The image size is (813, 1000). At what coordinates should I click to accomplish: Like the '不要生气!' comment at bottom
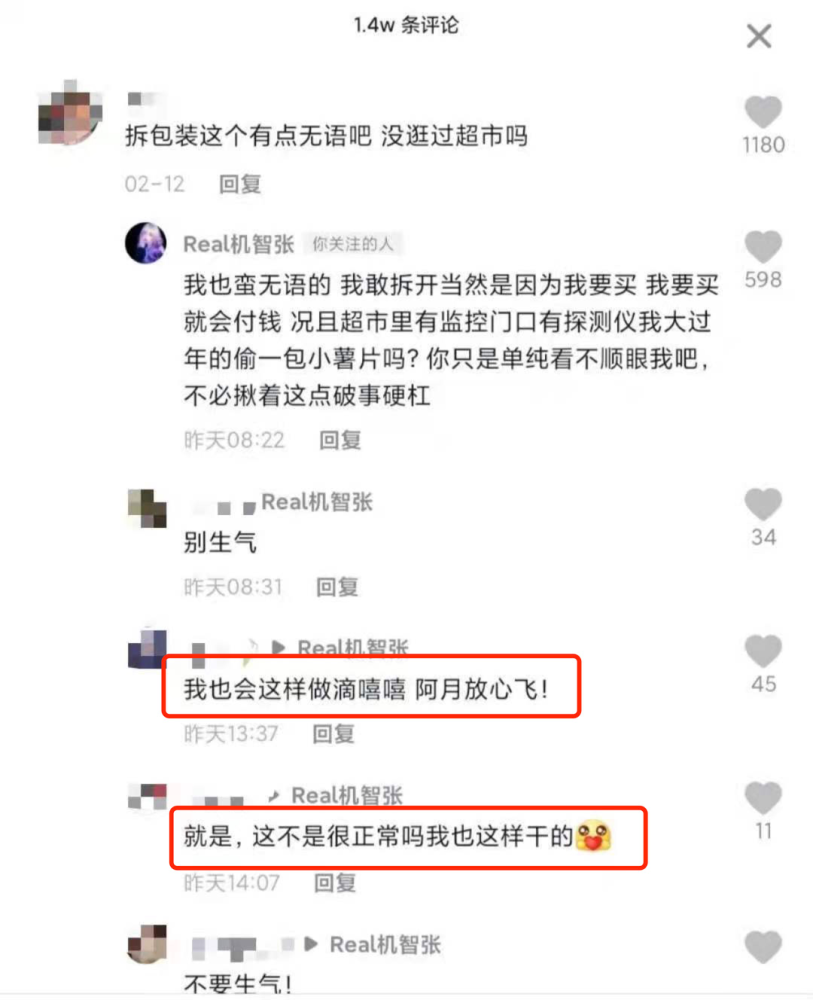coord(763,947)
